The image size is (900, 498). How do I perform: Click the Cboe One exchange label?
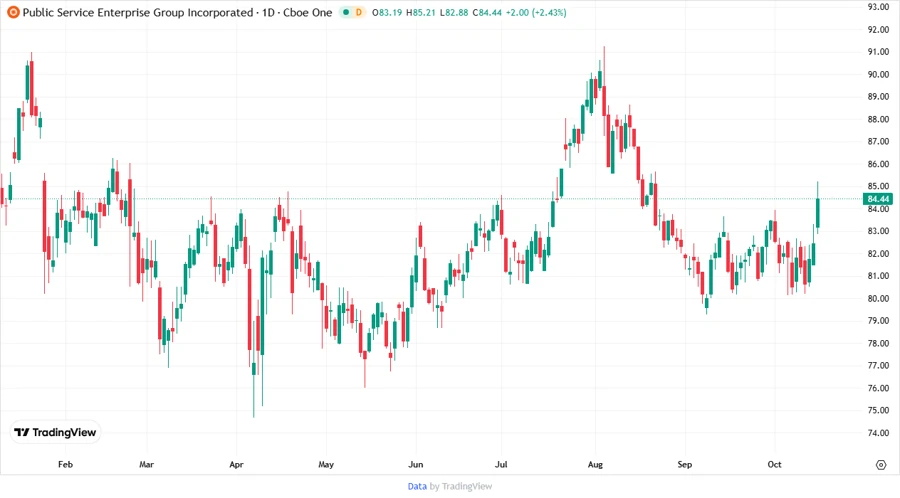click(x=308, y=12)
